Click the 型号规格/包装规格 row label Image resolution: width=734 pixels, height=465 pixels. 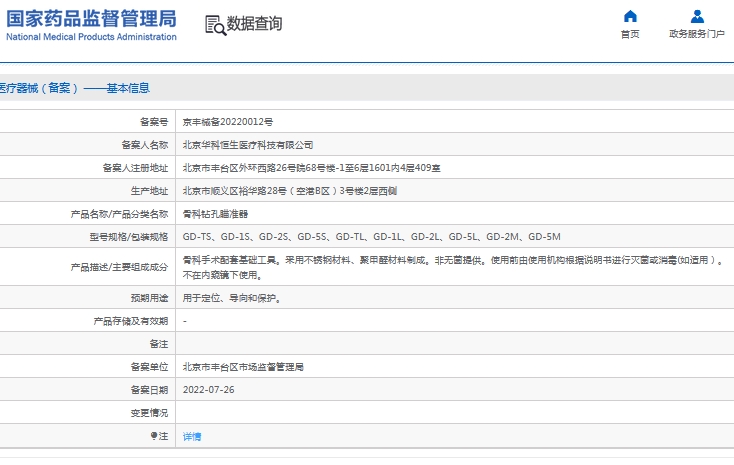129,237
